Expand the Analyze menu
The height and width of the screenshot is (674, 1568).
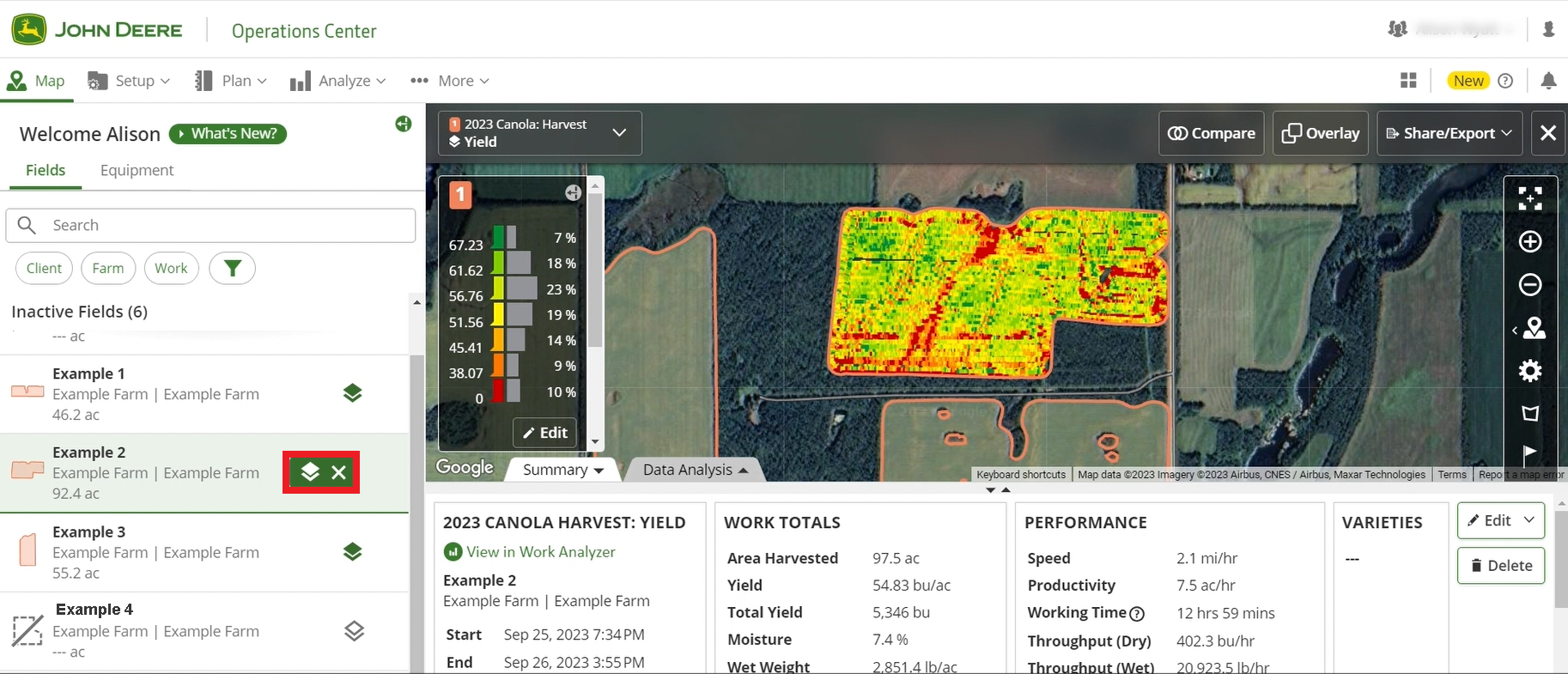pyautogui.click(x=338, y=81)
